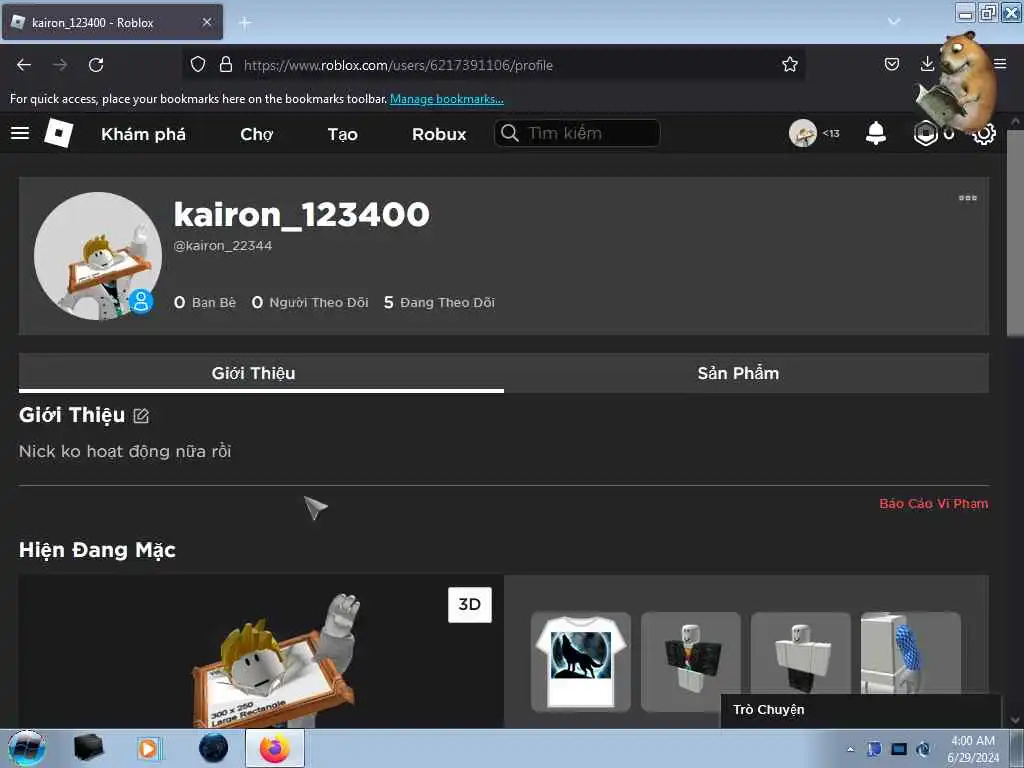Click the kairon_123400 profile avatar picture
Screen dimensions: 1024x768
(x=97, y=256)
